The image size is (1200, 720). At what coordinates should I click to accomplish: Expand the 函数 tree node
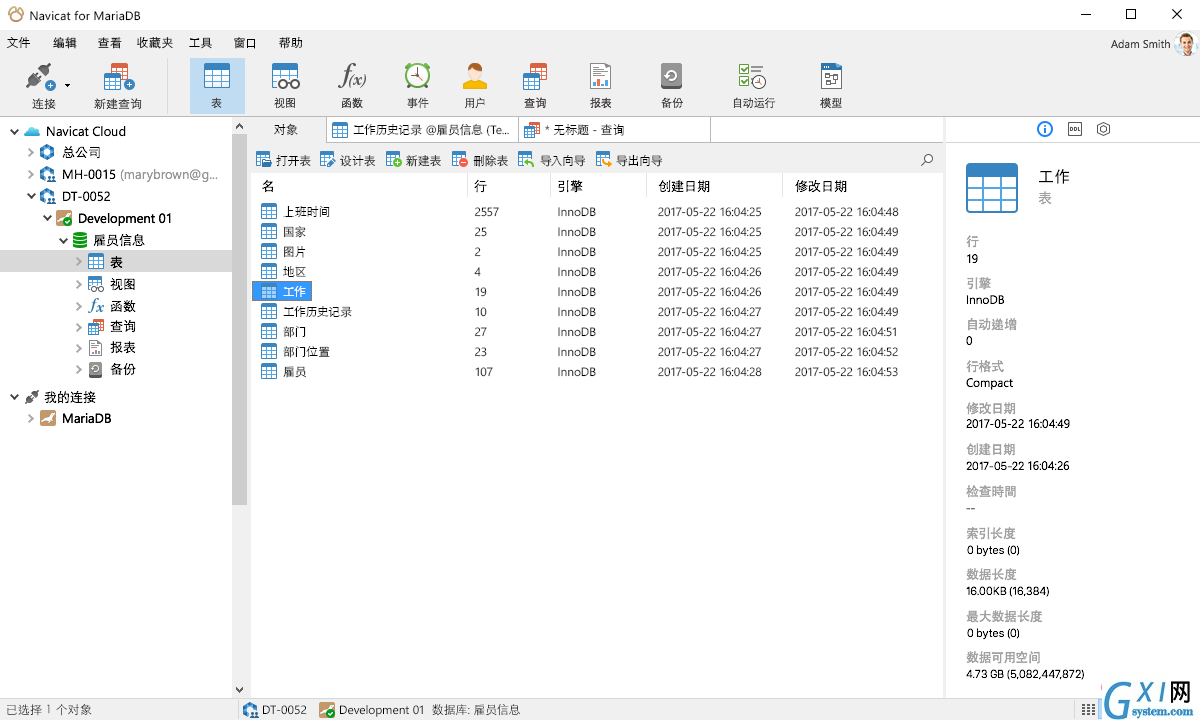tap(79, 306)
